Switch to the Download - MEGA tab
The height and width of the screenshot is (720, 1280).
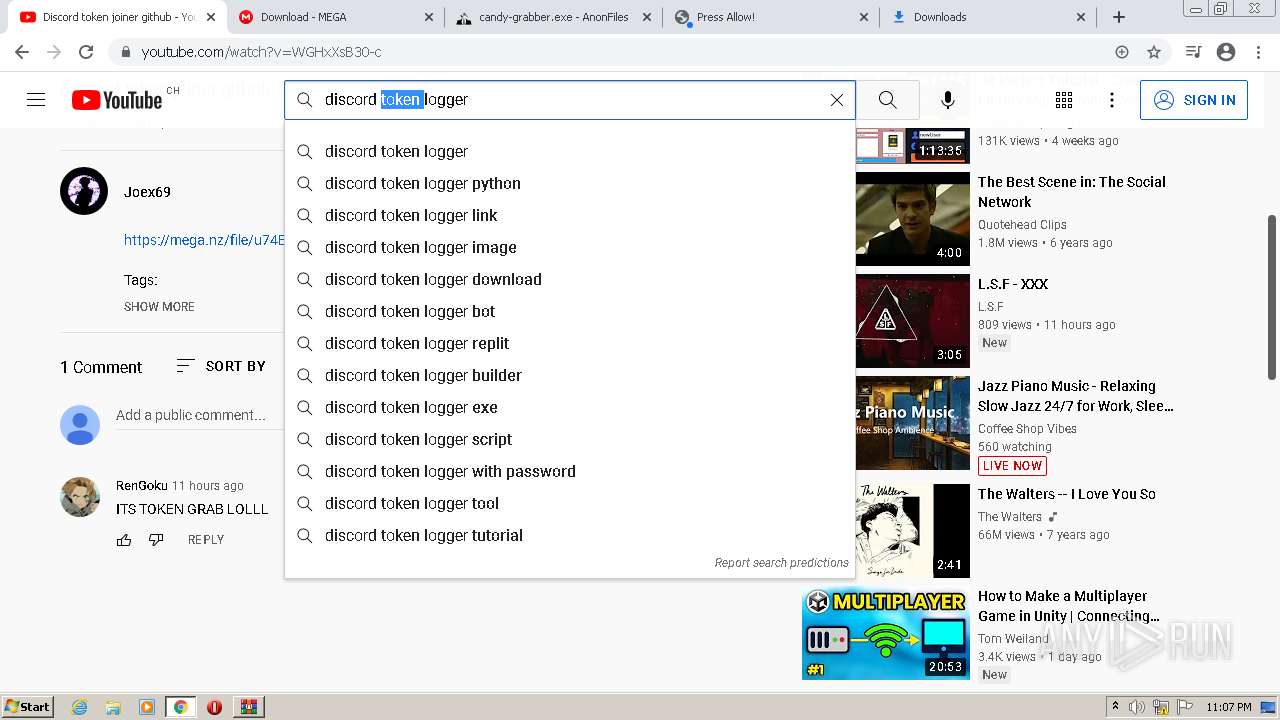point(337,17)
